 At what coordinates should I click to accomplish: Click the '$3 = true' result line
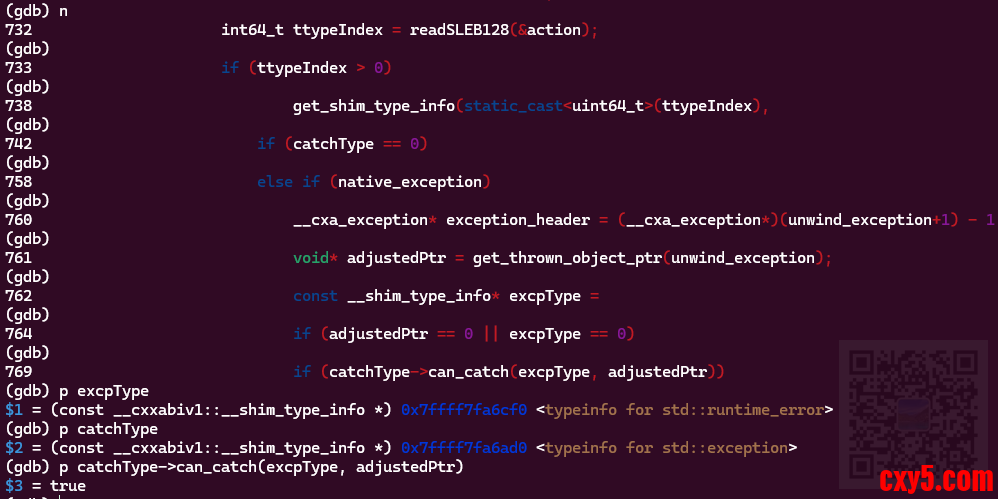coord(45,486)
